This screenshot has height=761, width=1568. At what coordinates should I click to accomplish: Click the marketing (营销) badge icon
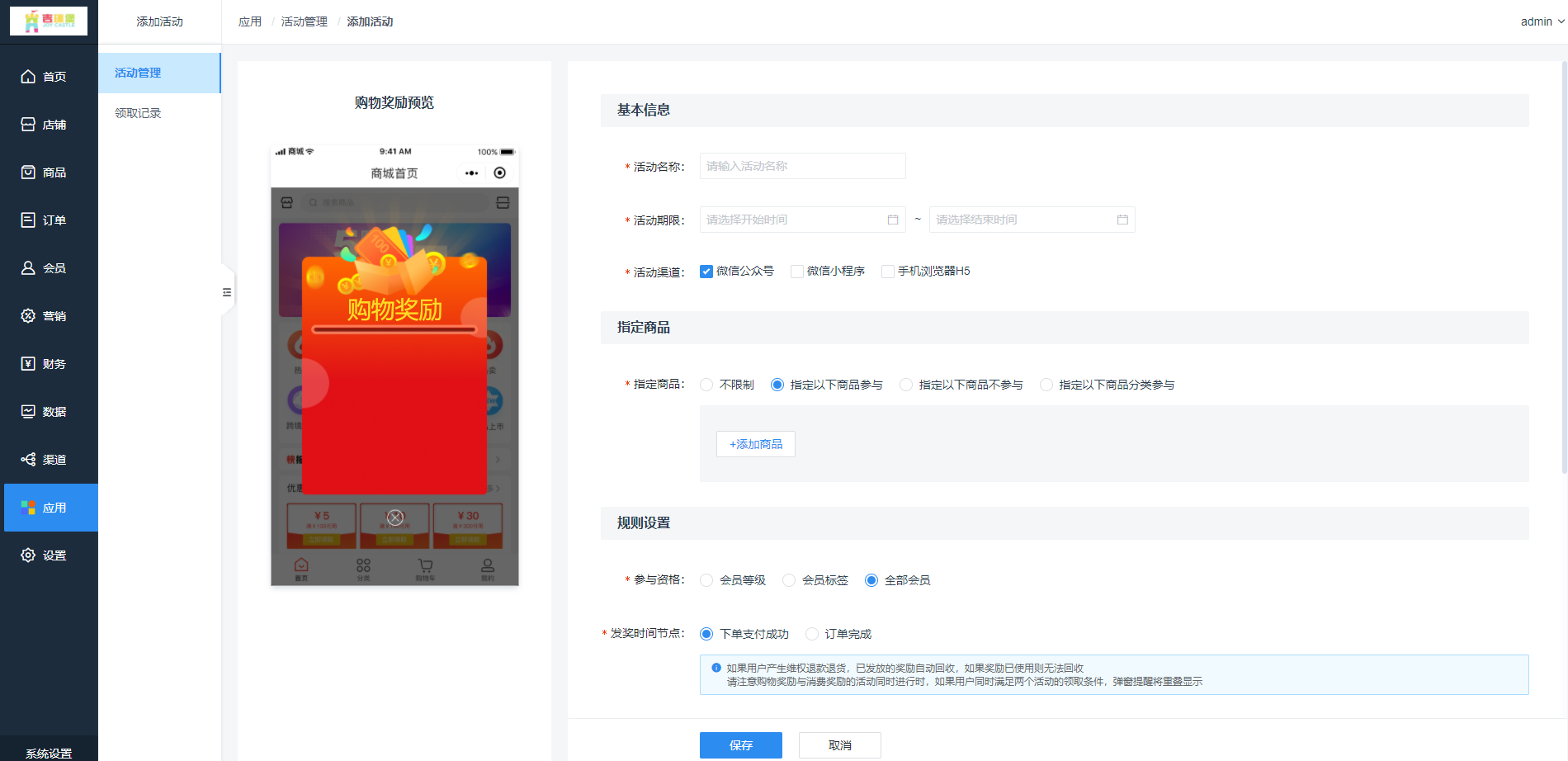point(28,316)
